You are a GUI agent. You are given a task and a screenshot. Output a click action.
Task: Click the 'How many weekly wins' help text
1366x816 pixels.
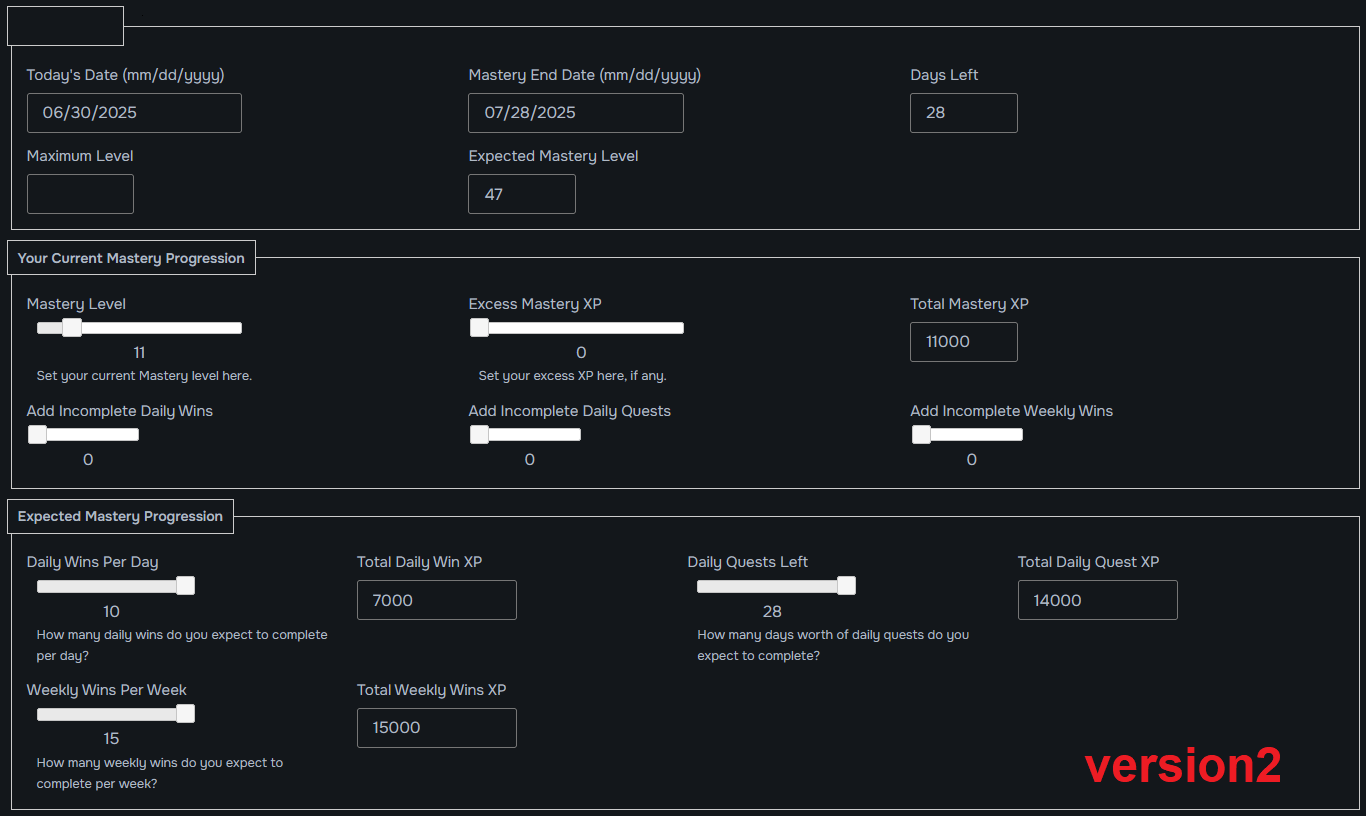point(160,773)
